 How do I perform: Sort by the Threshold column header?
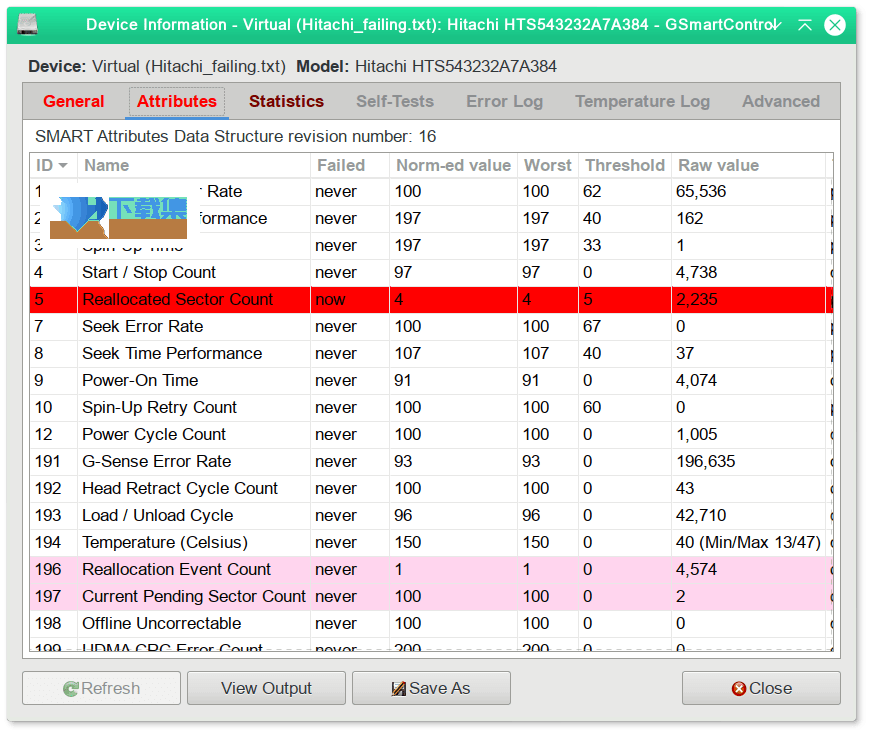[625, 166]
